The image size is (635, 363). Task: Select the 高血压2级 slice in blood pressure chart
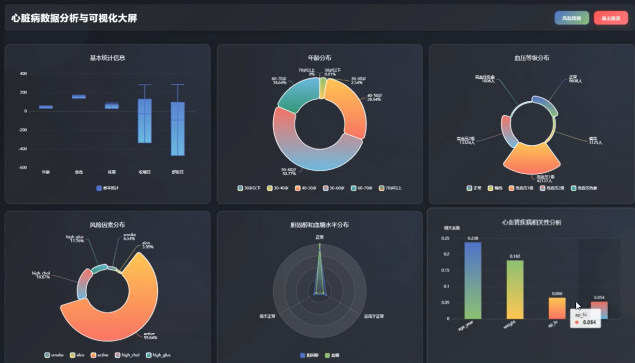(x=507, y=132)
